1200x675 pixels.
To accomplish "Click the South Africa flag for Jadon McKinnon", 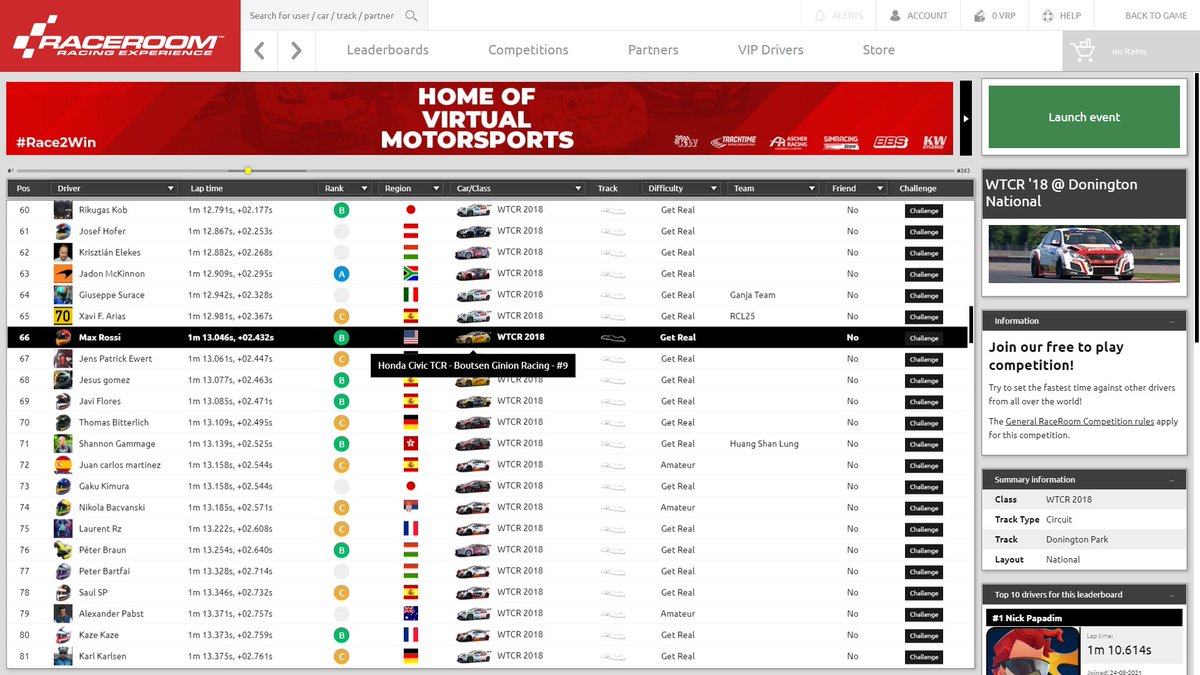I will [x=410, y=274].
